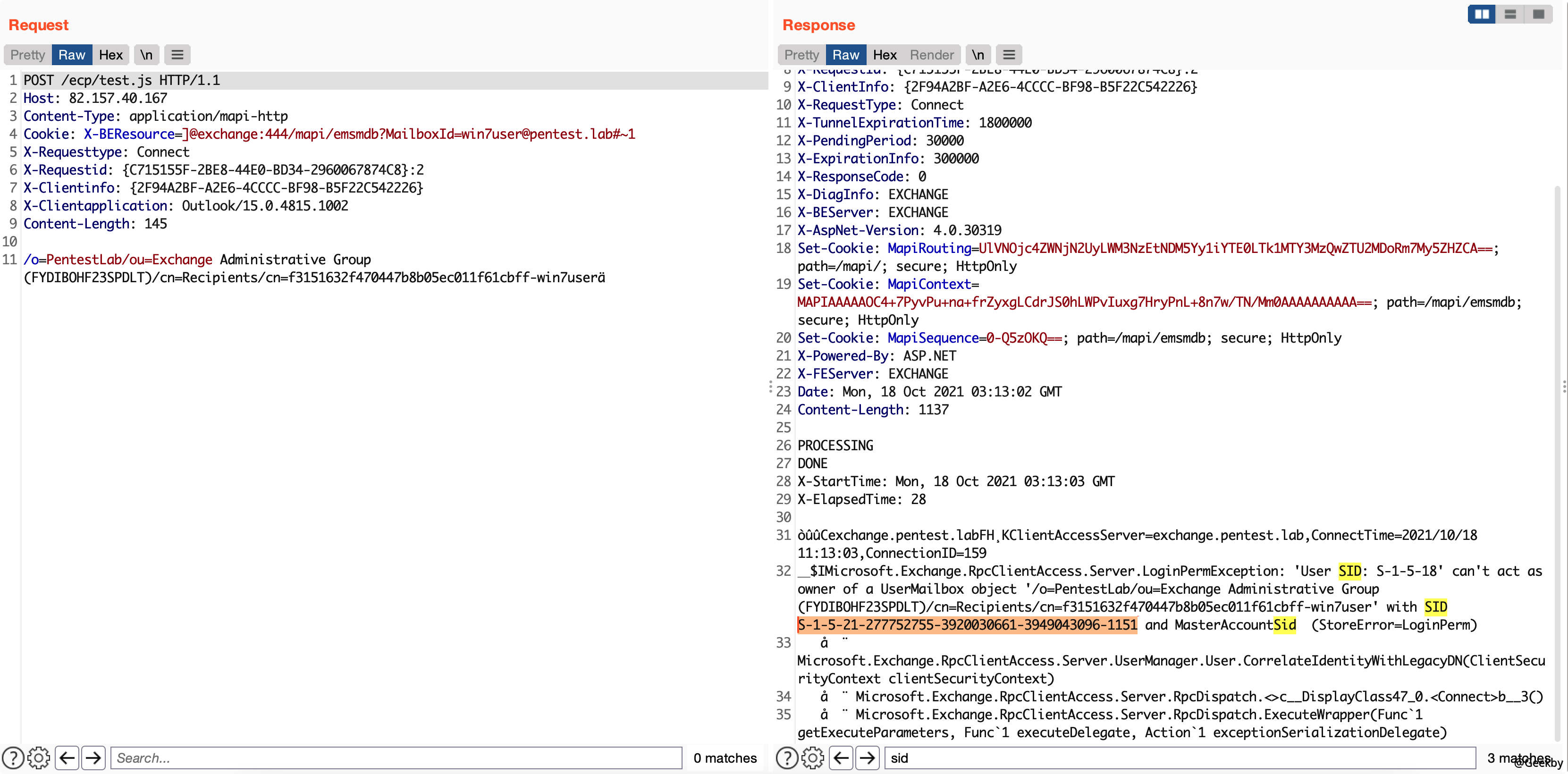
Task: Jump to next 'sid' match in Response
Action: coord(868,757)
